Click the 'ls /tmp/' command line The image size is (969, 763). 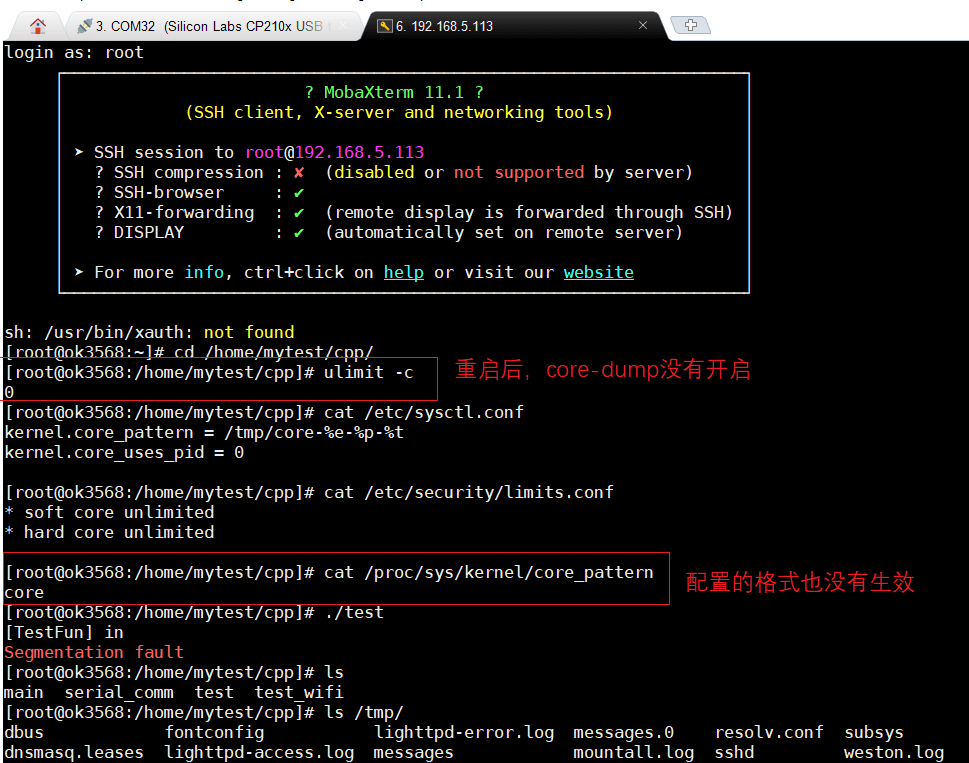point(204,712)
